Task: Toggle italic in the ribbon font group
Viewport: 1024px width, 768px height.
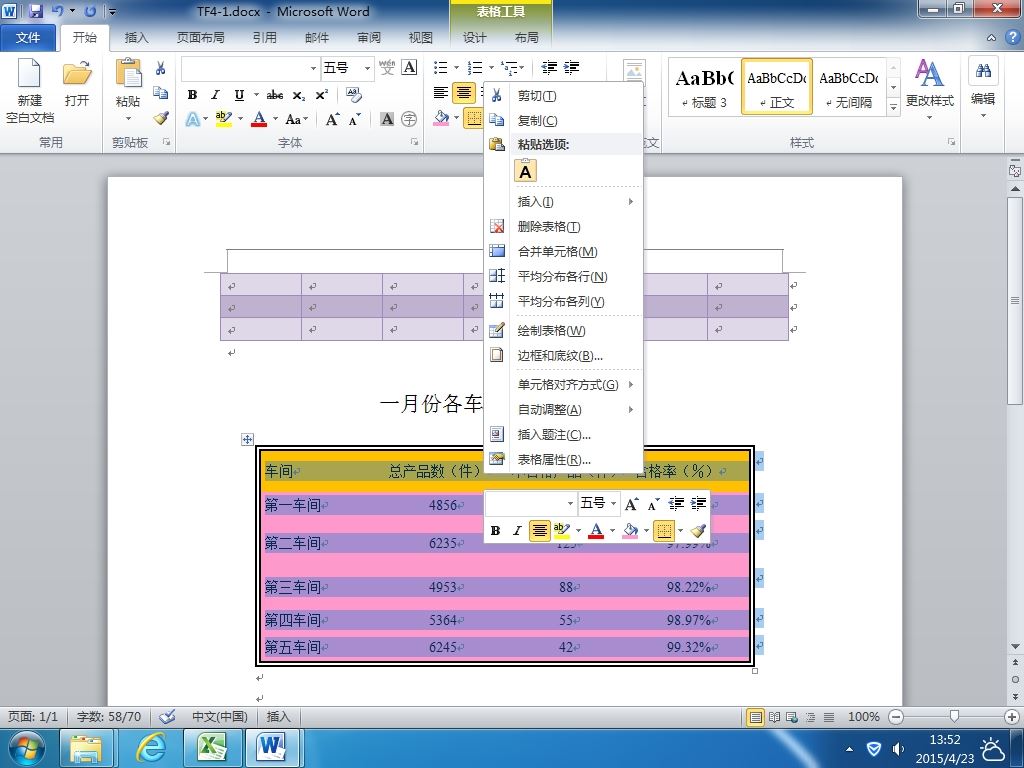Action: click(x=216, y=95)
